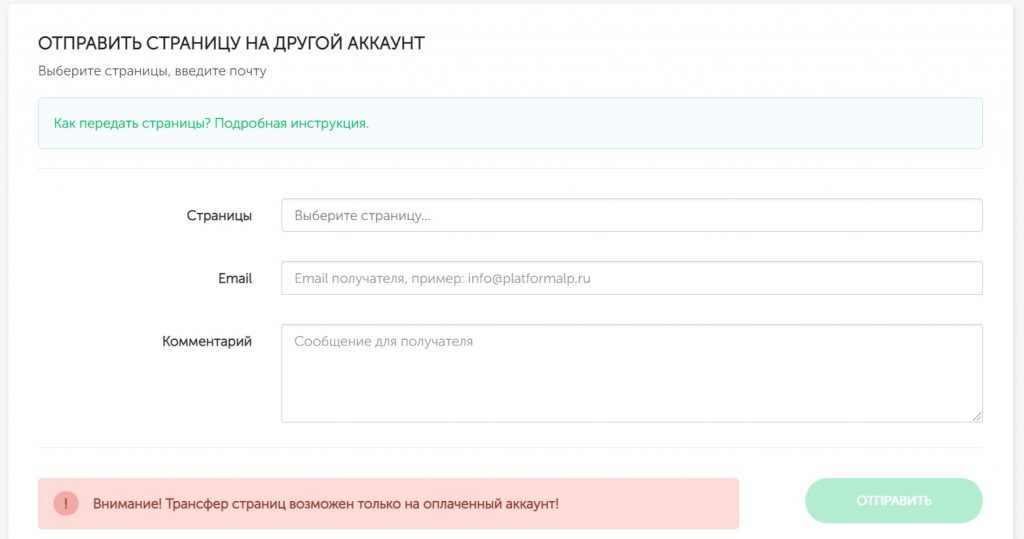This screenshot has height=539, width=1024.
Task: Click the 'Страницы' field label
Action: pyautogui.click(x=219, y=216)
